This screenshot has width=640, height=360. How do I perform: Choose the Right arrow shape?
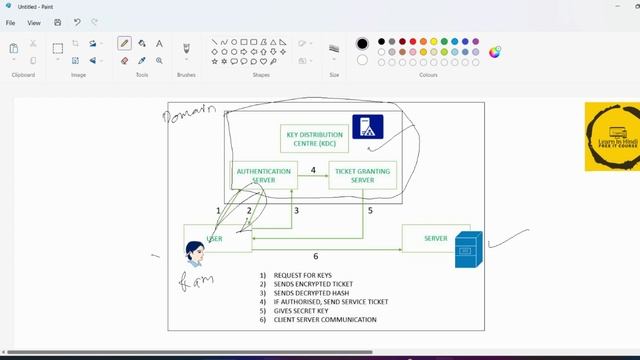click(x=244, y=52)
